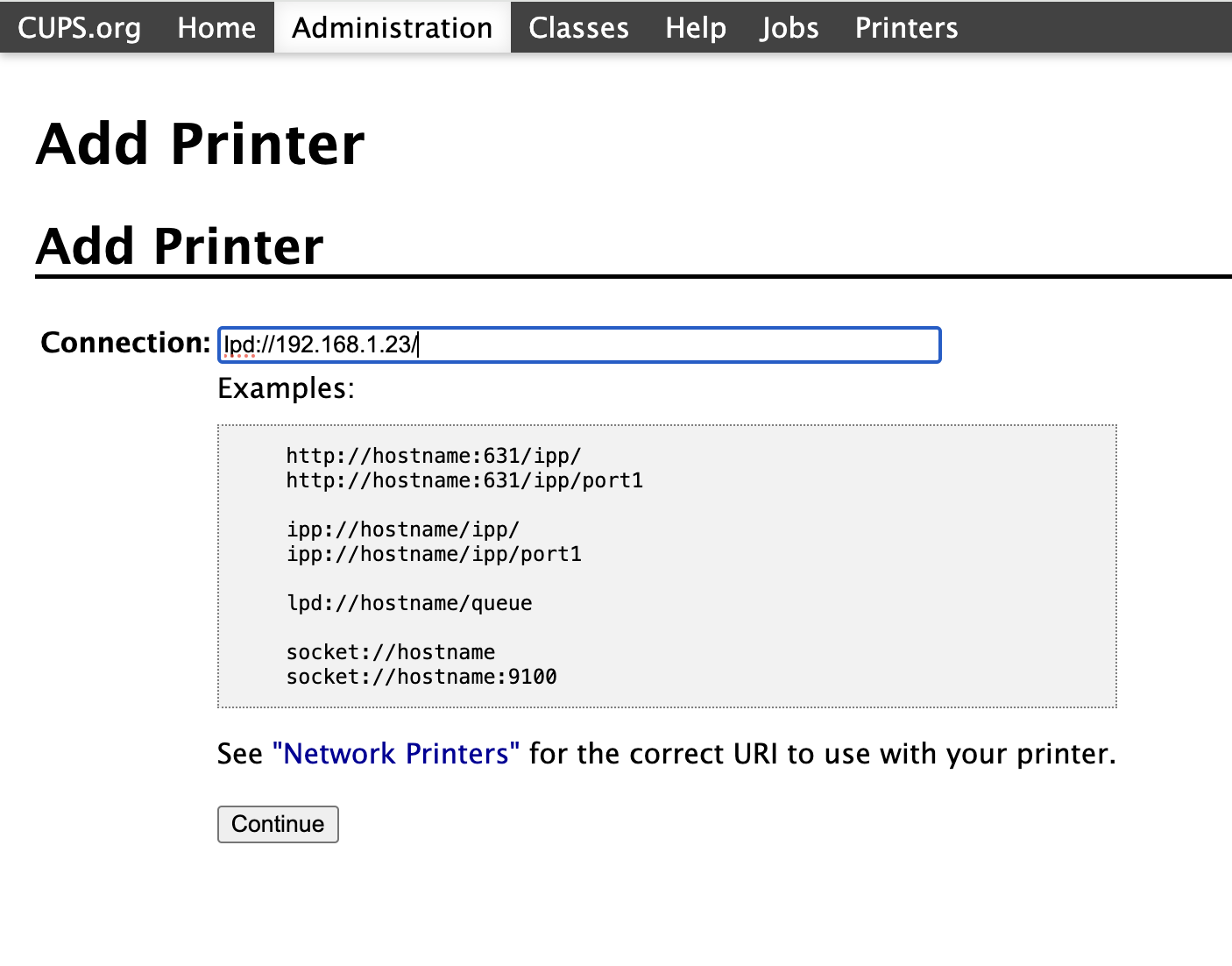The height and width of the screenshot is (966, 1232).
Task: Click the first http://hostname:631/ipp/ example
Action: click(x=434, y=456)
